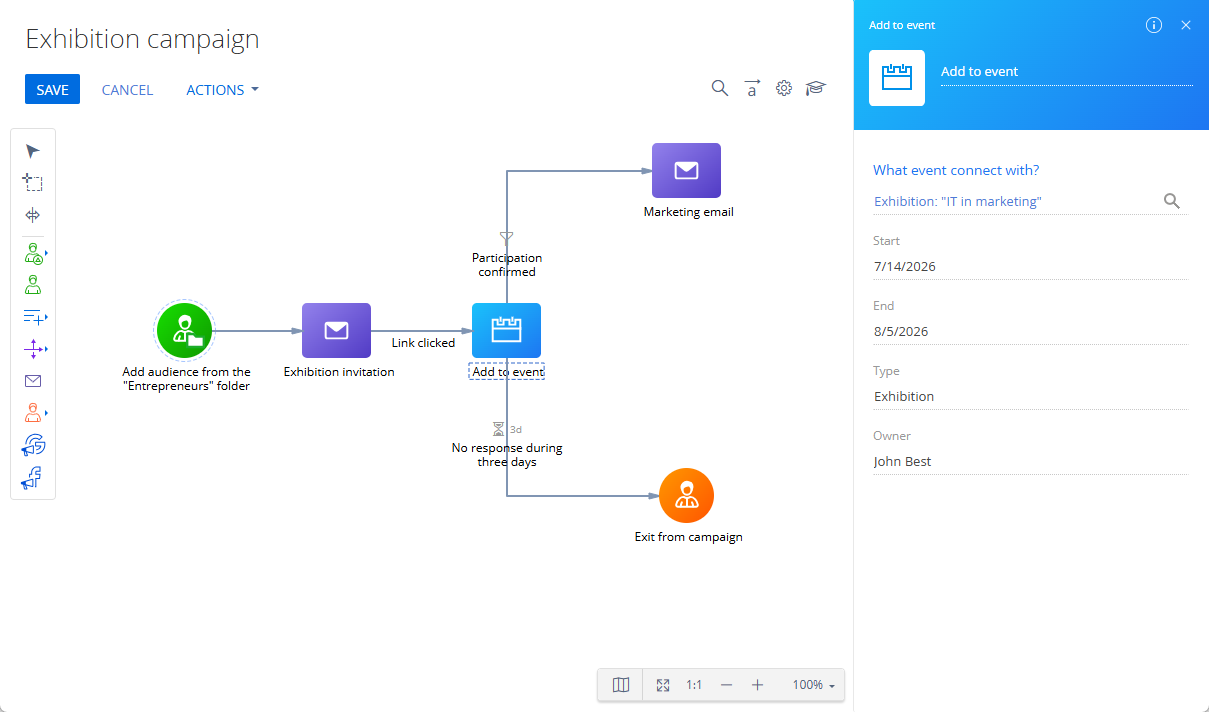Close the Add to event panel
The width and height of the screenshot is (1209, 712).
click(x=1186, y=25)
